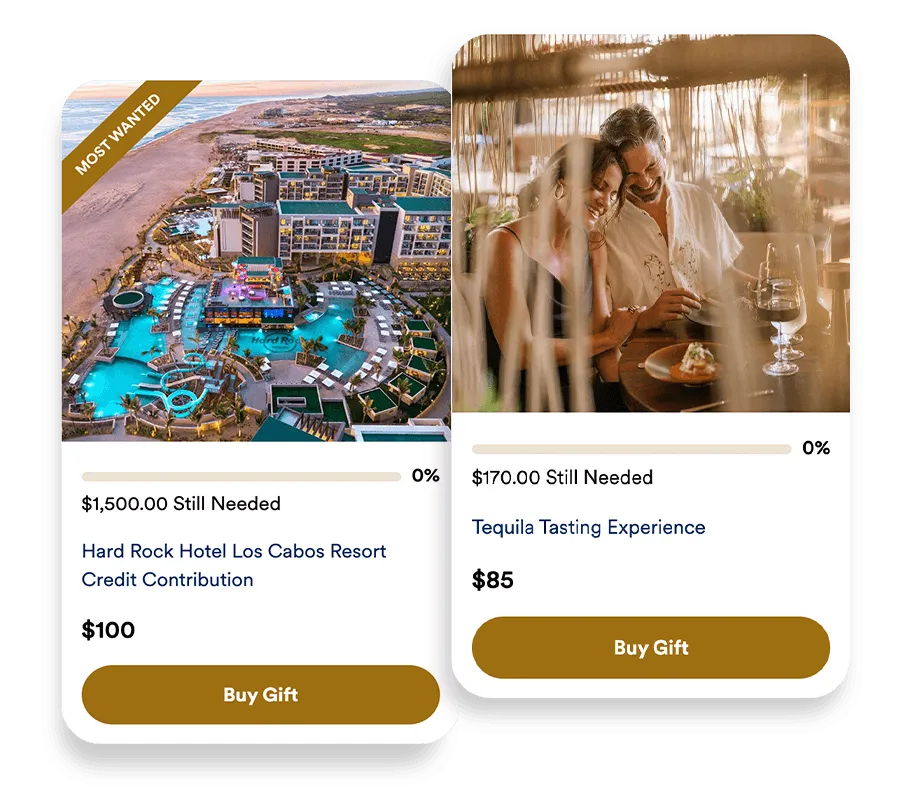Click the Credit Contribution text line

pos(167,580)
